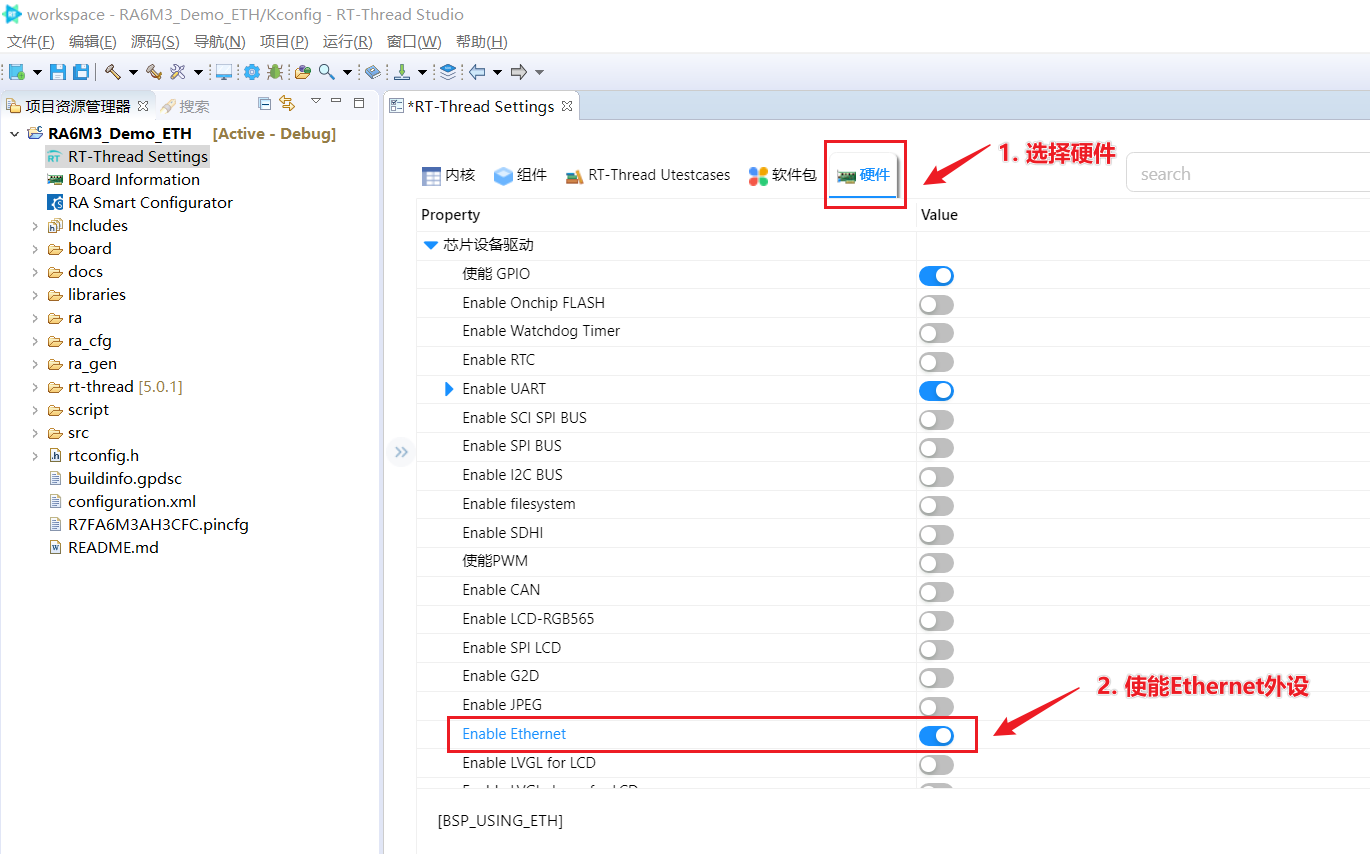Collapse the RA6M3_Demo_ETH project node

coord(15,134)
